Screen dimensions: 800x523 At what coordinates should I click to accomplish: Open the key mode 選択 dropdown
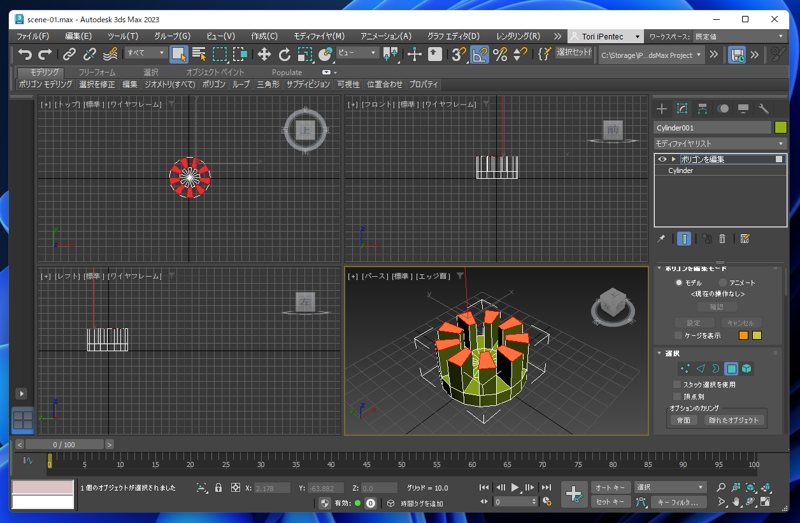pos(670,487)
